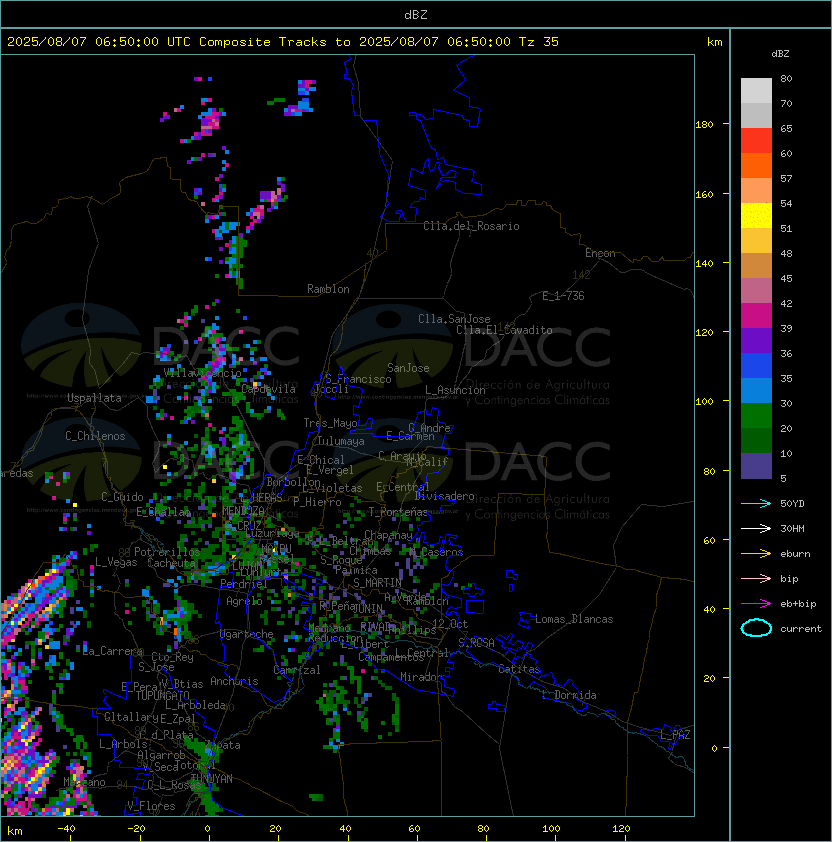
Task: Click the 'Lomas_Blancas' place label
Action: point(574,619)
